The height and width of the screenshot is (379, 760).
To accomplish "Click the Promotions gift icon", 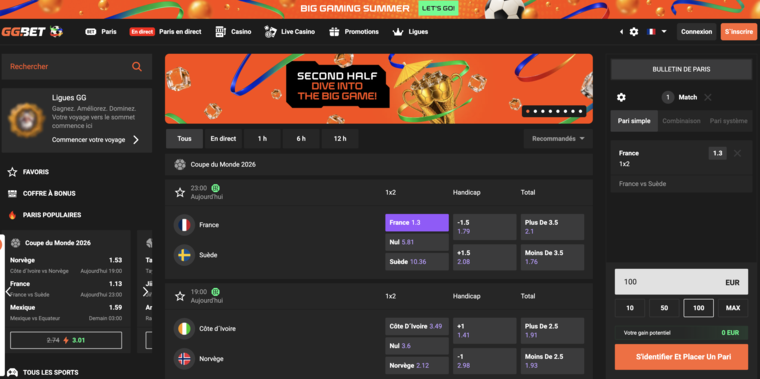I will (334, 32).
